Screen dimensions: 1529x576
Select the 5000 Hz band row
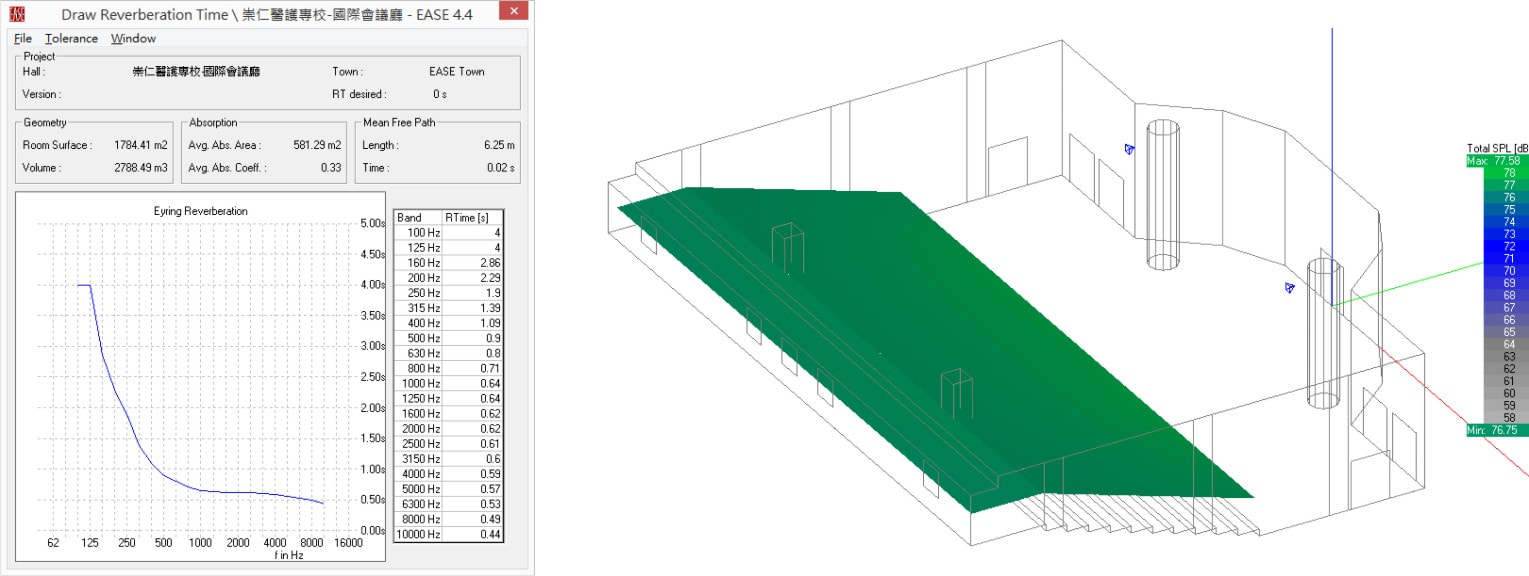(x=449, y=489)
